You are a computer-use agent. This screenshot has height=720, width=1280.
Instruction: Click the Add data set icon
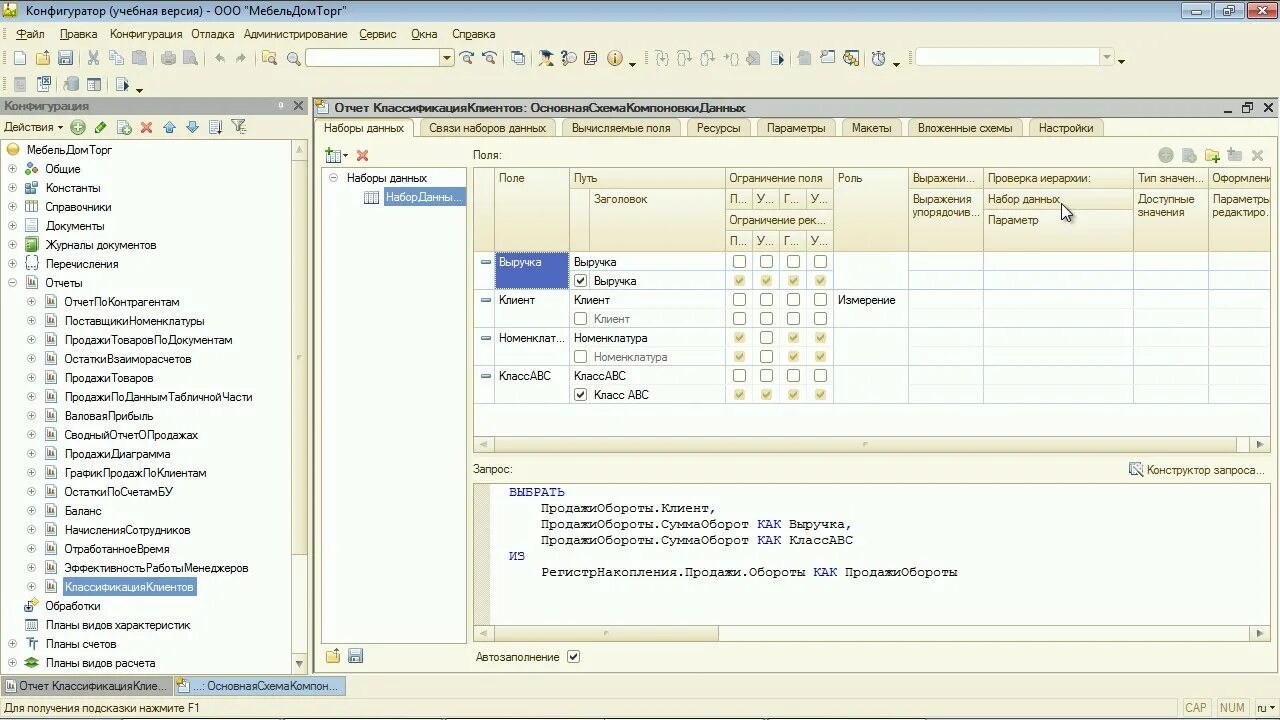[336, 155]
